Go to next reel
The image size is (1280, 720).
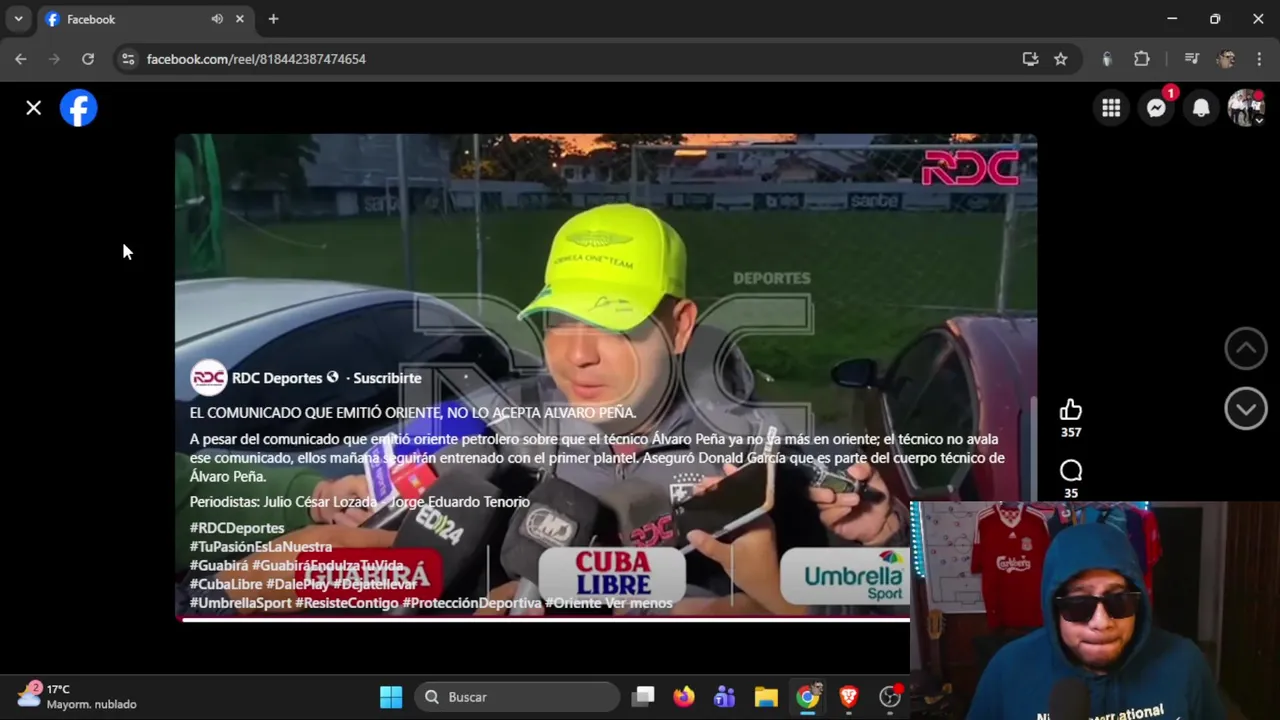(1246, 408)
